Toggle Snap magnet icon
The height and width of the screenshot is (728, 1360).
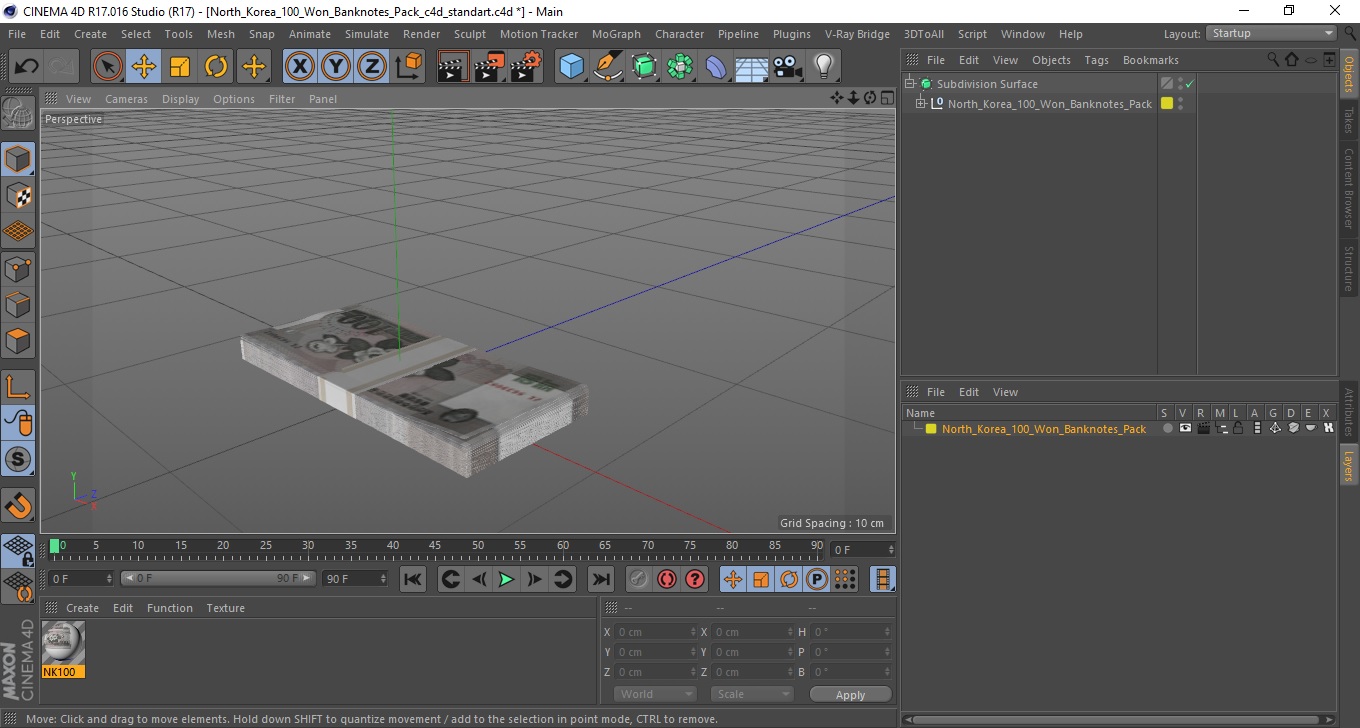(x=18, y=504)
